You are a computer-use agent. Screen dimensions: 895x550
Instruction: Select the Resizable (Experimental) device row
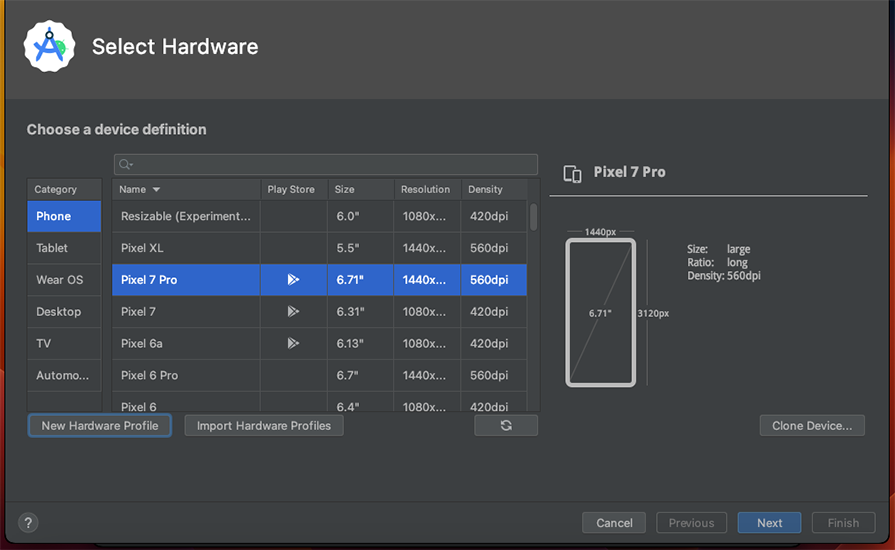[x=320, y=216]
